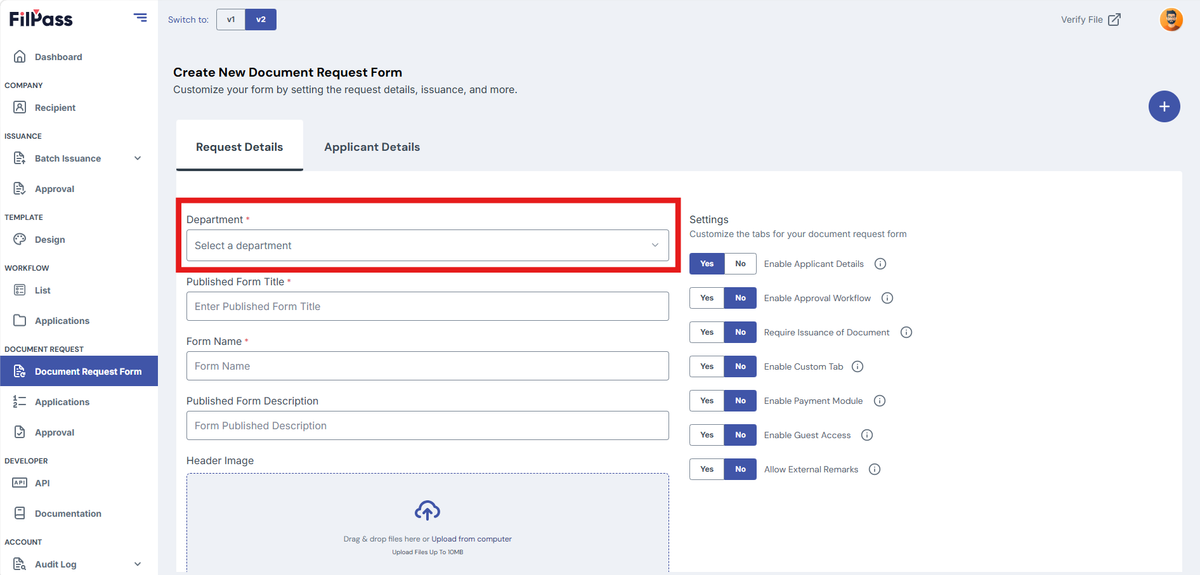Viewport: 1200px width, 575px height.
Task: Click the Design palette icon
Action: pos(19,239)
